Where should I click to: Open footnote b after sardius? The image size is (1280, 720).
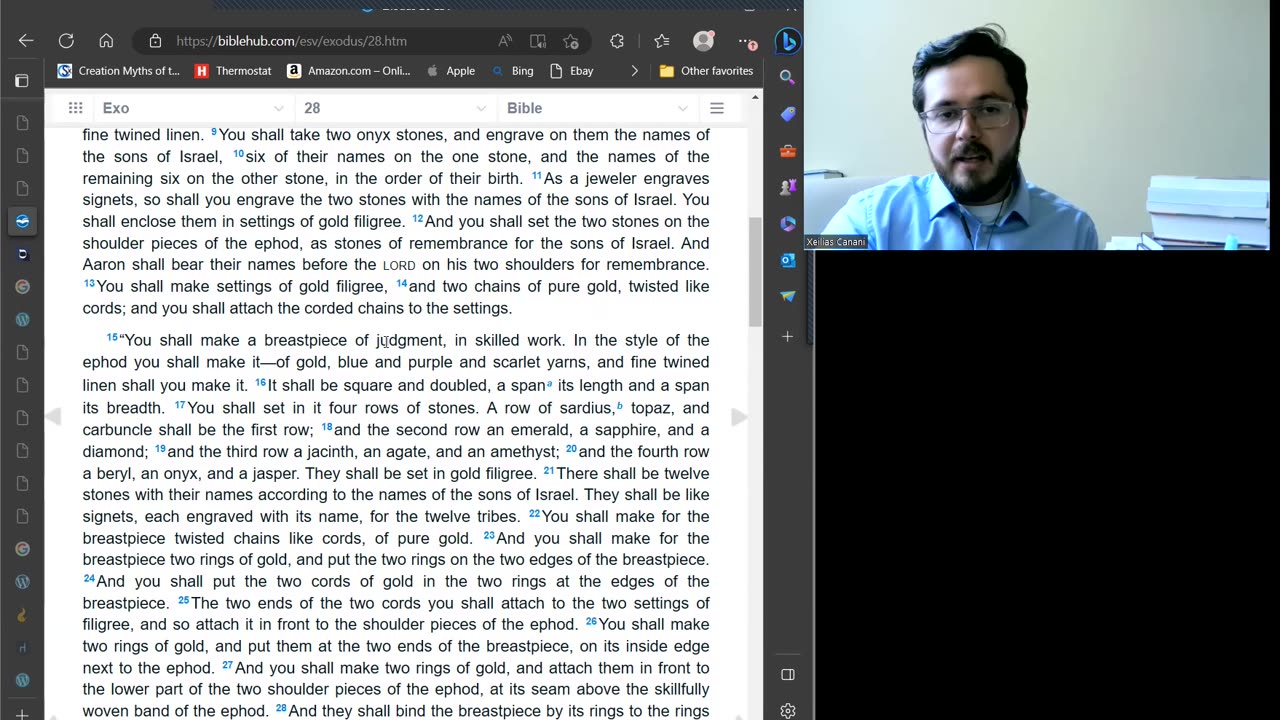pyautogui.click(x=619, y=406)
